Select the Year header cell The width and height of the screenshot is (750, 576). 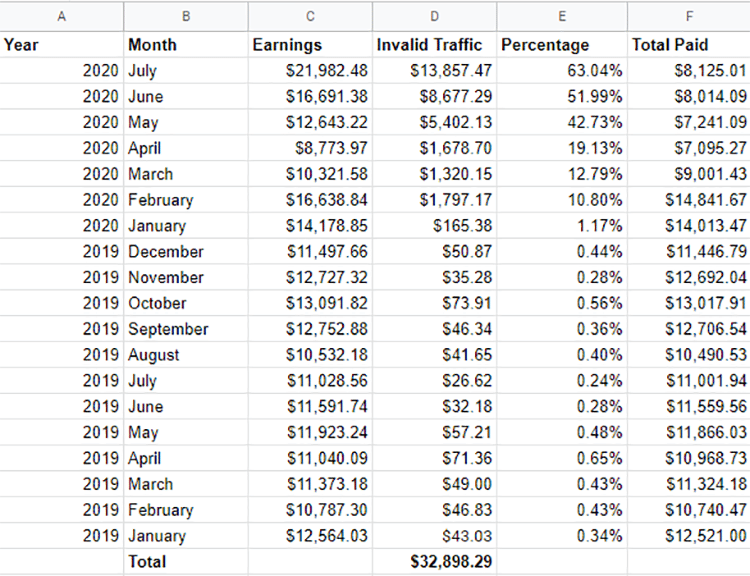coord(62,45)
